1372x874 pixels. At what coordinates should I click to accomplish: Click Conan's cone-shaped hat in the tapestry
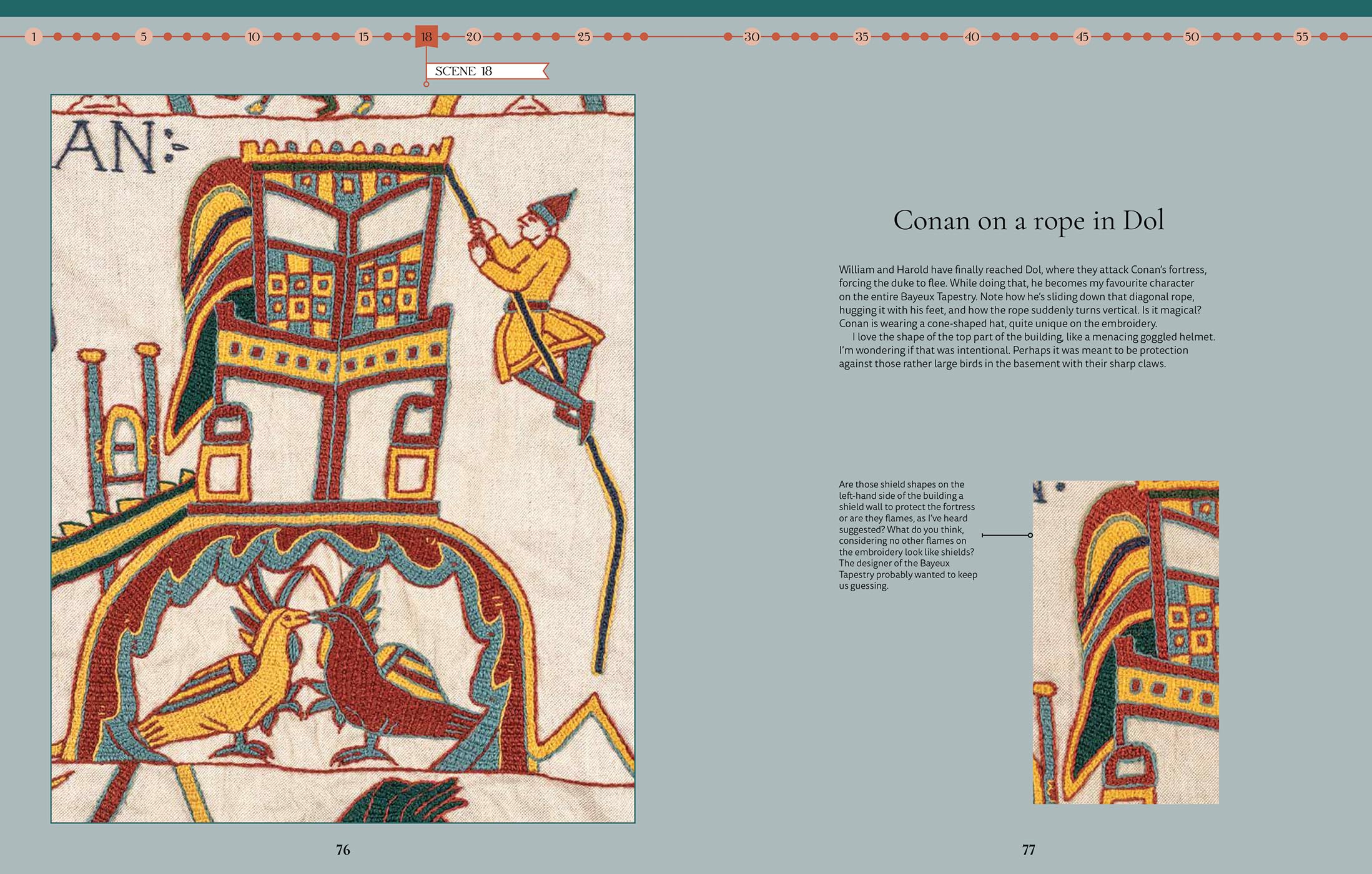pyautogui.click(x=552, y=207)
